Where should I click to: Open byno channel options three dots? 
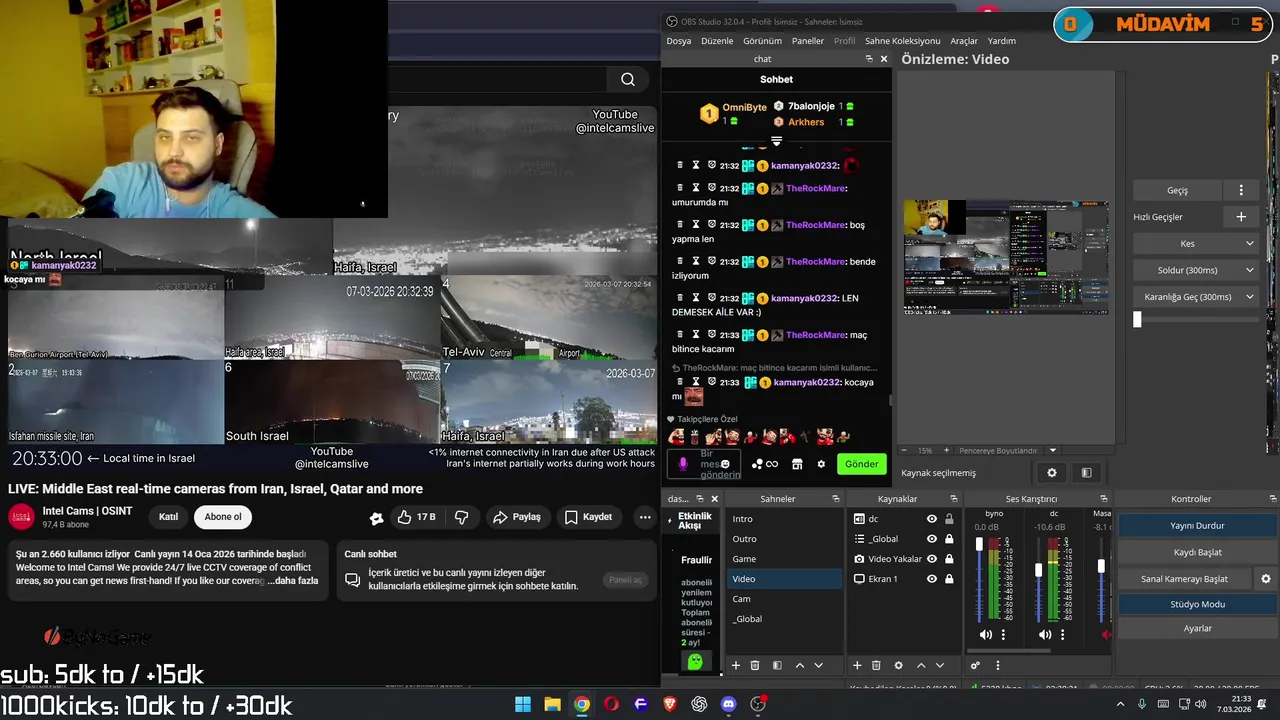[x=1003, y=634]
